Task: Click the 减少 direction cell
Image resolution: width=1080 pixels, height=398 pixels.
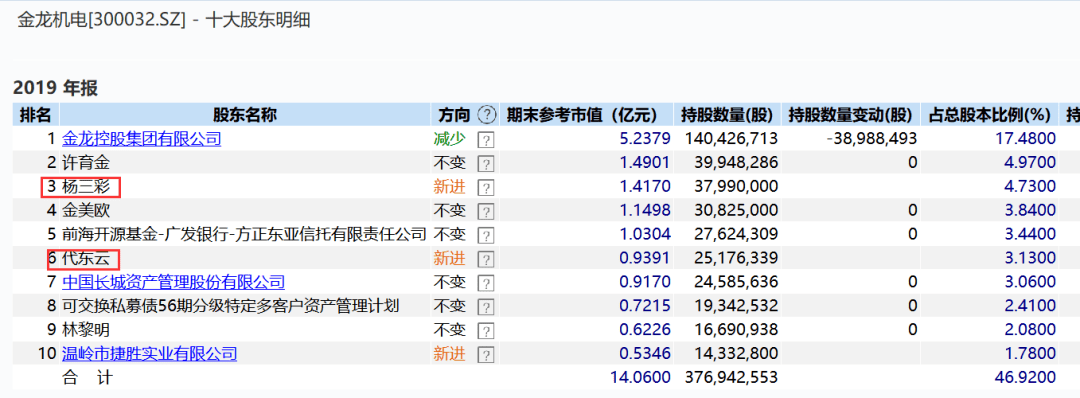Action: click(x=449, y=139)
